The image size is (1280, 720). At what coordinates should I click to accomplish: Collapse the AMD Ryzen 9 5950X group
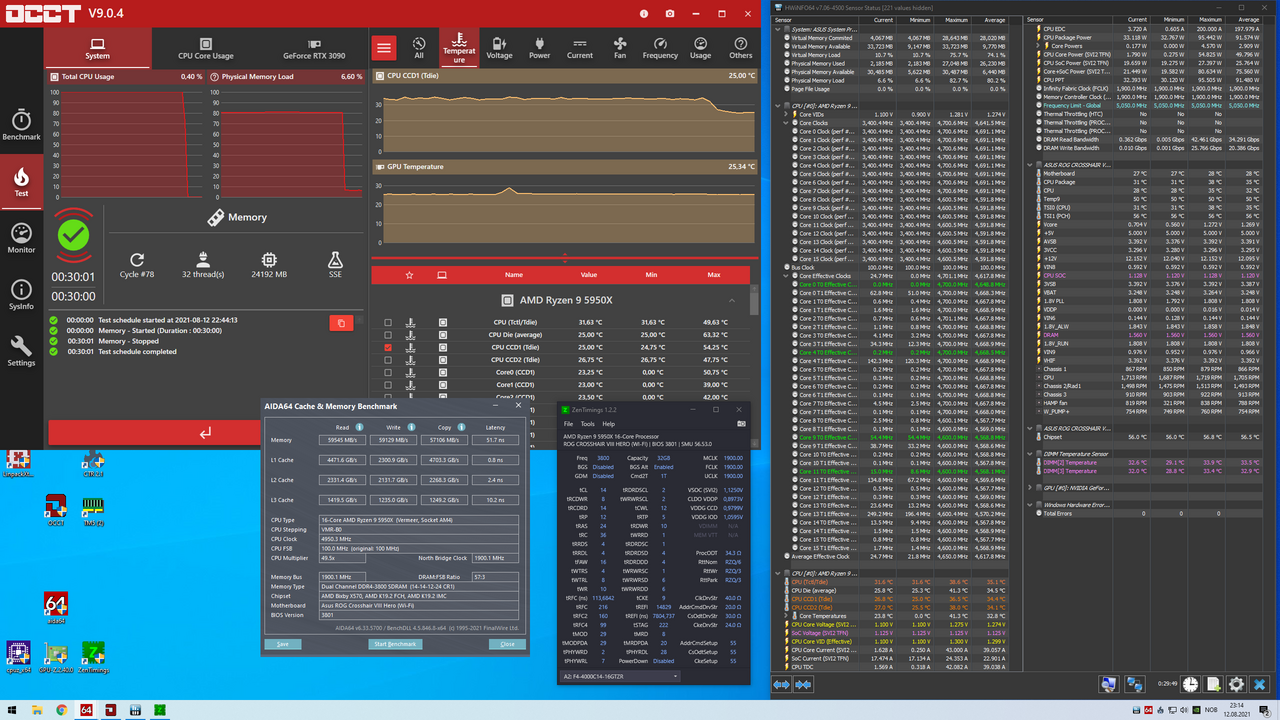pyautogui.click(x=731, y=300)
